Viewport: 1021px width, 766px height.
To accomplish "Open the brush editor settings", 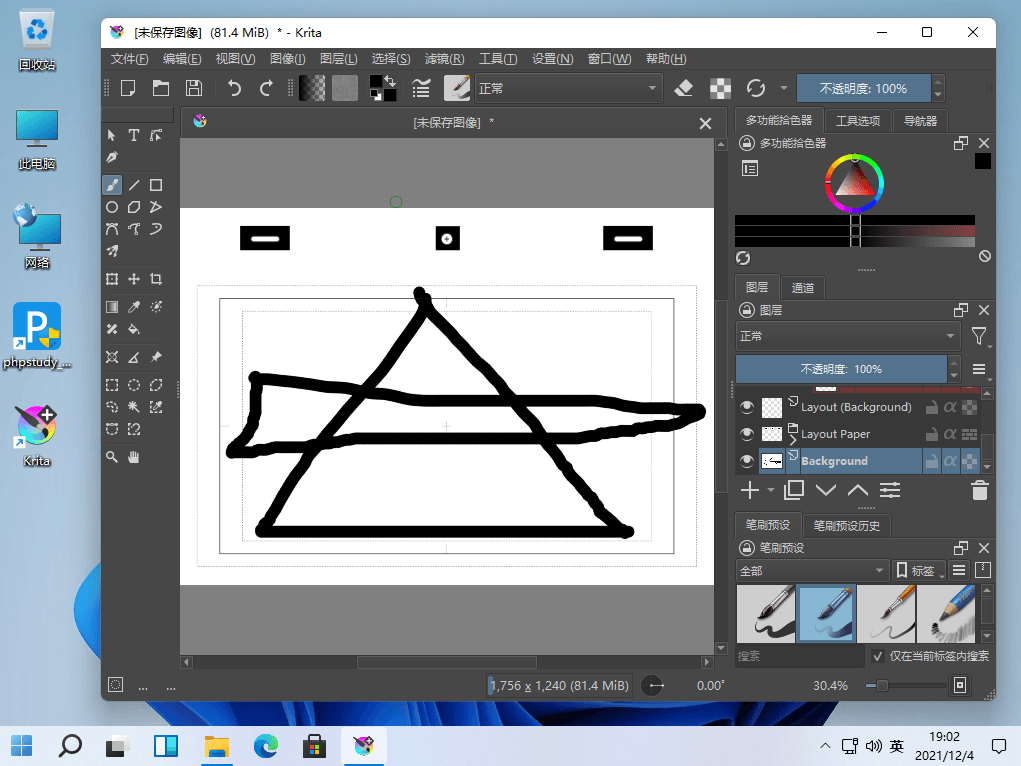I will pyautogui.click(x=421, y=88).
